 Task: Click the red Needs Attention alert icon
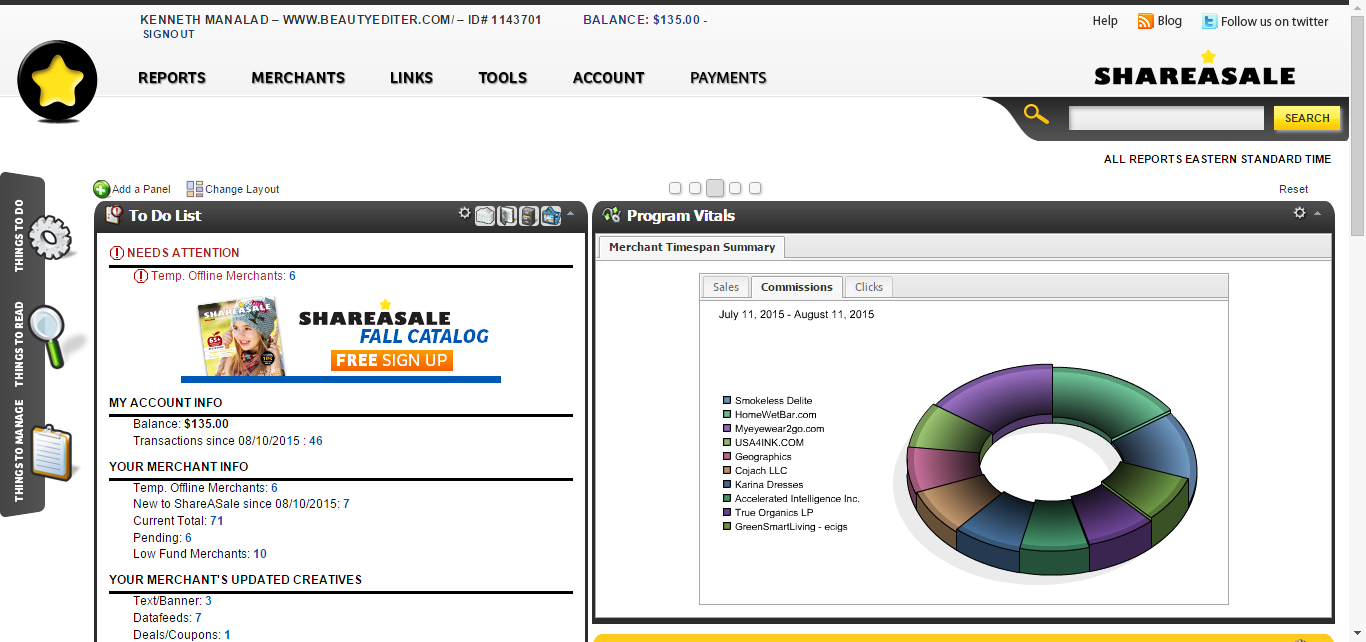[116, 253]
